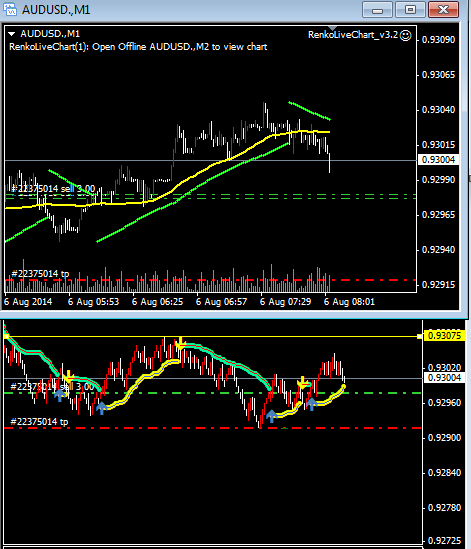Image resolution: width=471 pixels, height=549 pixels.
Task: Minimize the AUDUSD chart window
Action: pos(378,9)
